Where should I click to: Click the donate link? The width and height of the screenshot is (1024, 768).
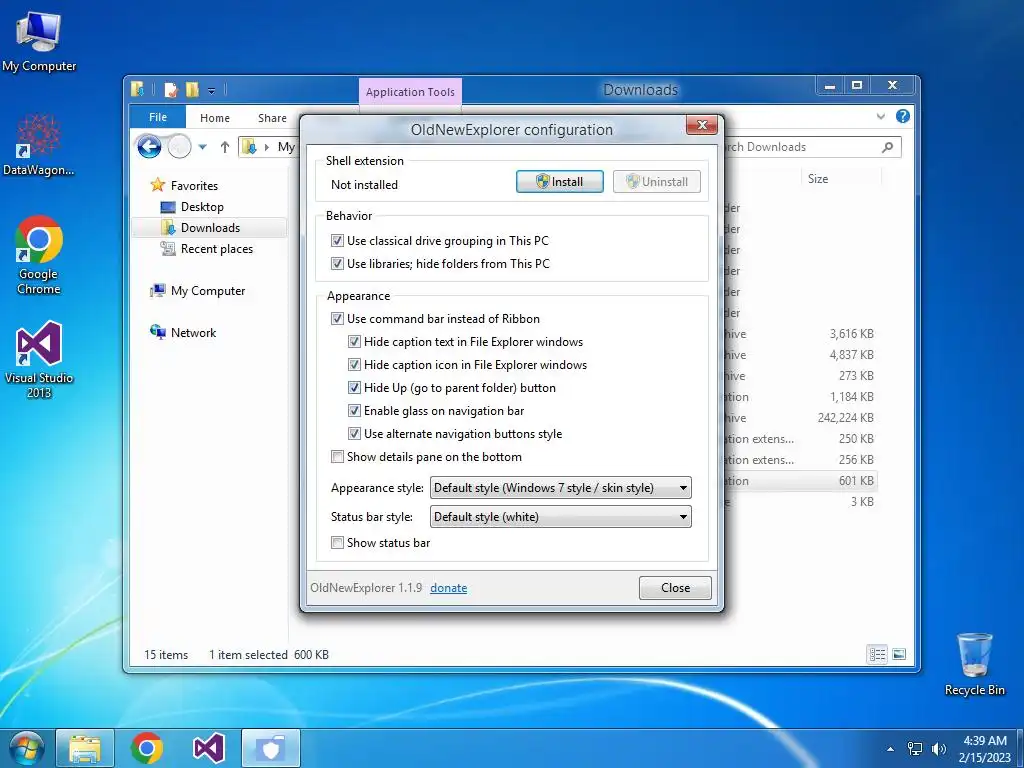pos(448,588)
